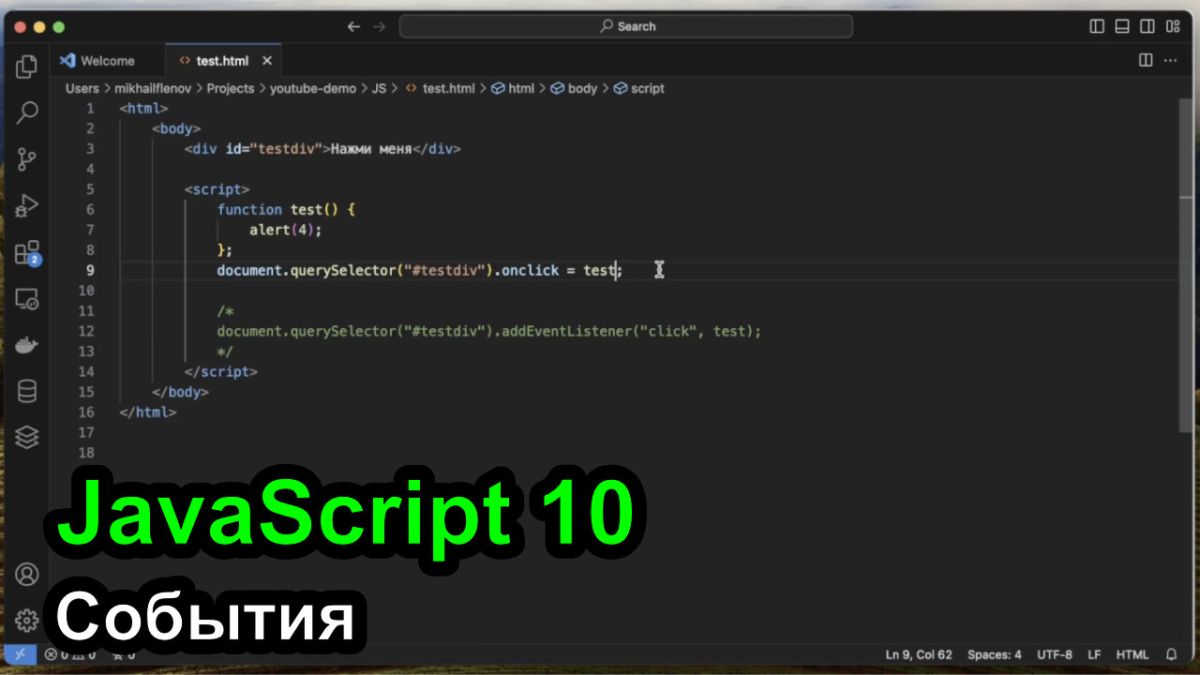This screenshot has height=675, width=1200.
Task: Expand the JS folder breadcrumb
Action: (x=379, y=88)
